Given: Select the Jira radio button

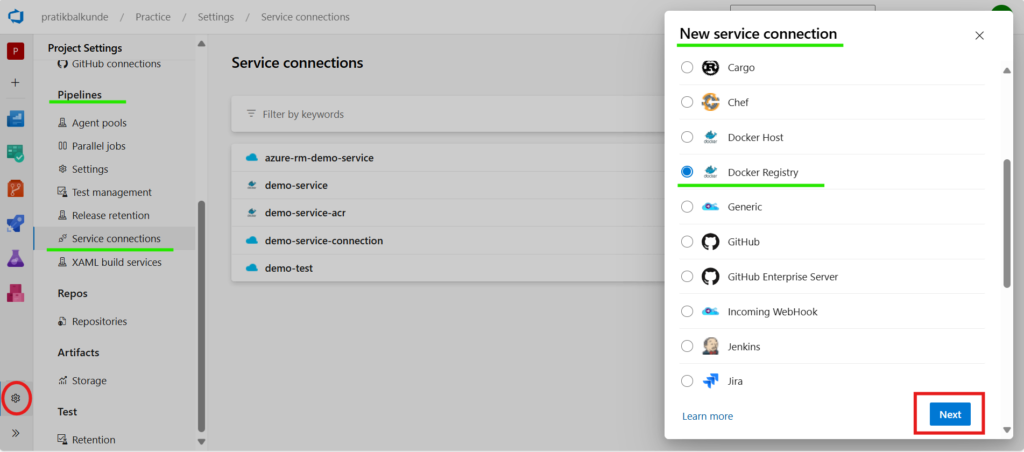Looking at the screenshot, I should point(687,381).
